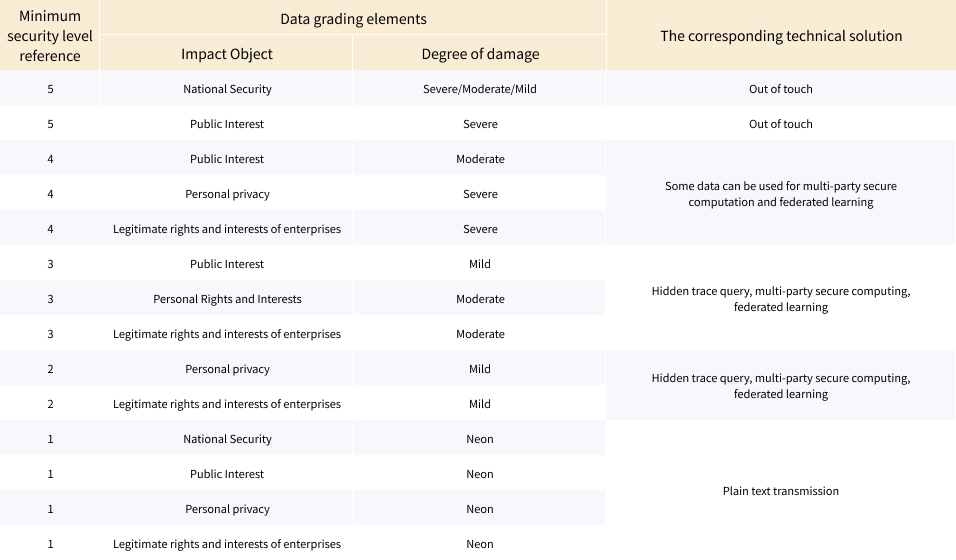
Task: Select "National Security" in the level 1 row
Action: [227, 439]
